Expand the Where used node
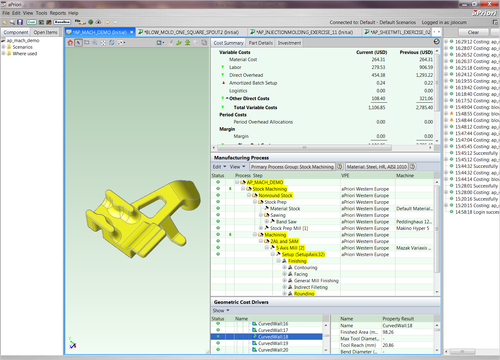 [x=4, y=53]
